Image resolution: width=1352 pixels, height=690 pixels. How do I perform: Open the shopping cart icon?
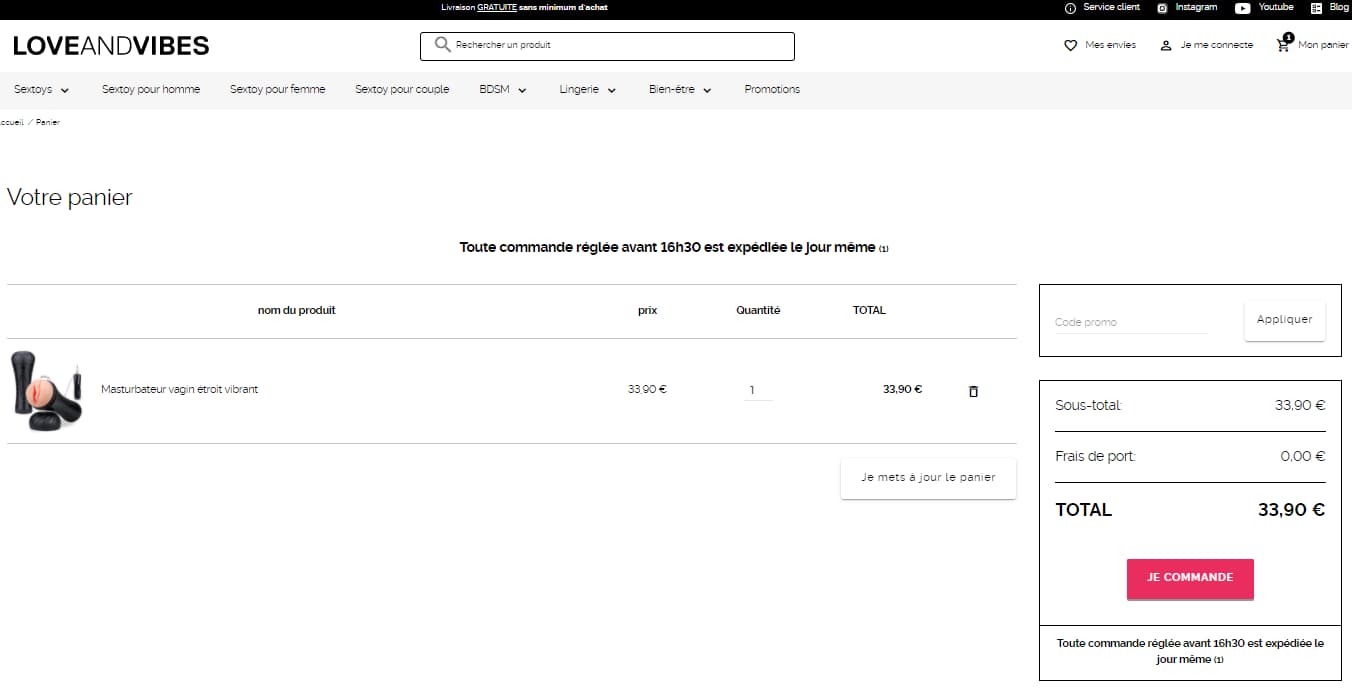pyautogui.click(x=1283, y=45)
